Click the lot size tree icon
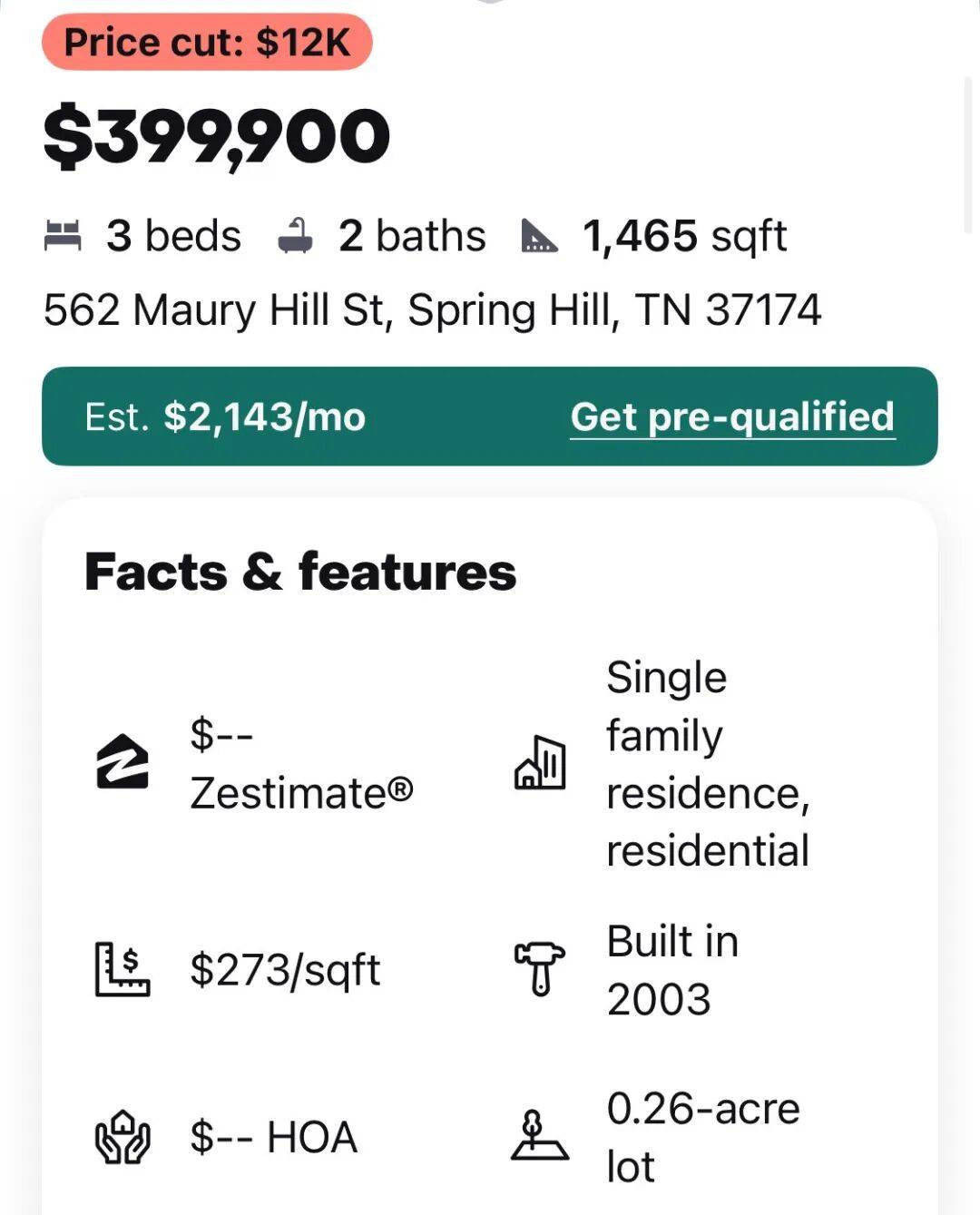The image size is (980, 1215). 540,1136
